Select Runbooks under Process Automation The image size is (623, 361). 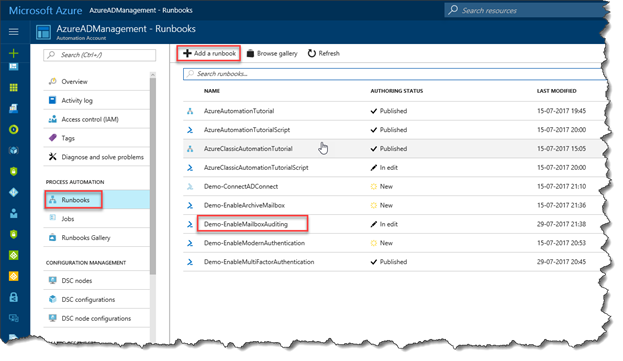click(97, 200)
